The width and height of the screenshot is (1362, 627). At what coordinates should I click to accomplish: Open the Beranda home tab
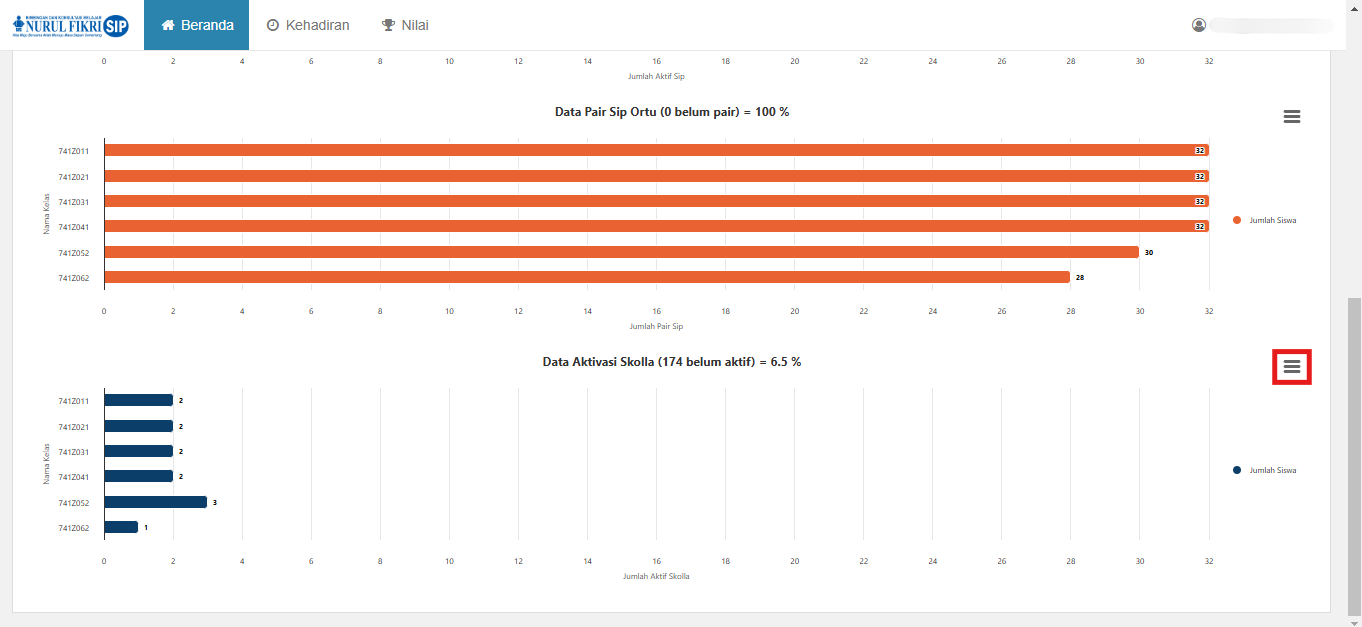tap(197, 25)
